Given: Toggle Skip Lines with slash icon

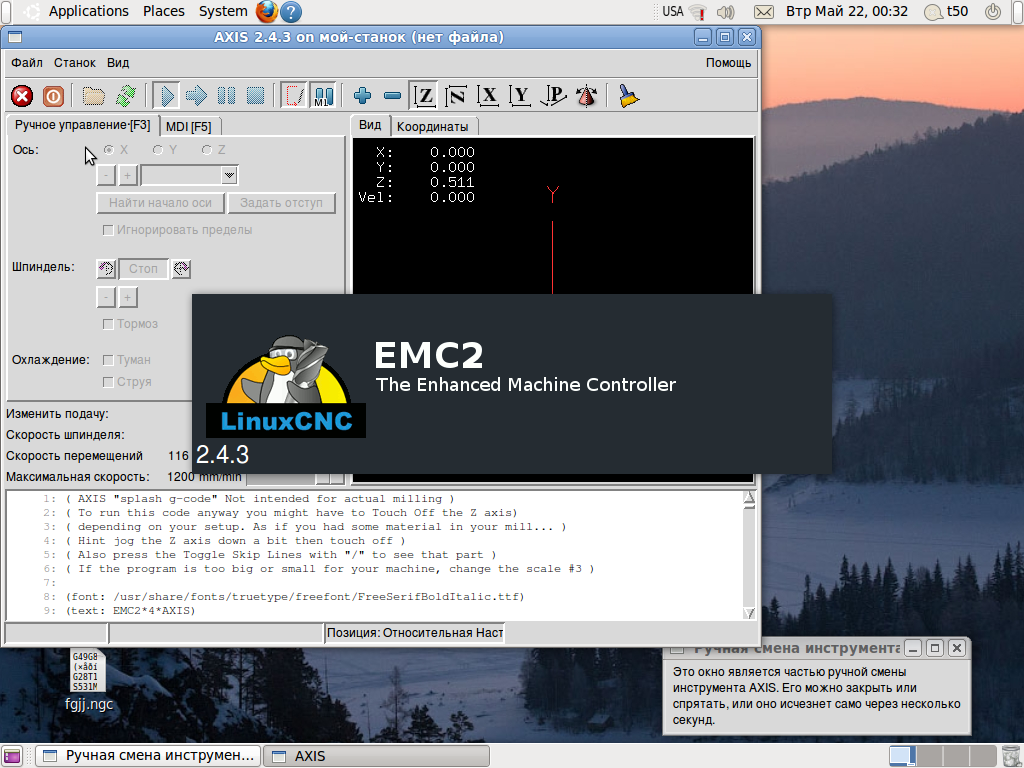Looking at the screenshot, I should point(294,96).
